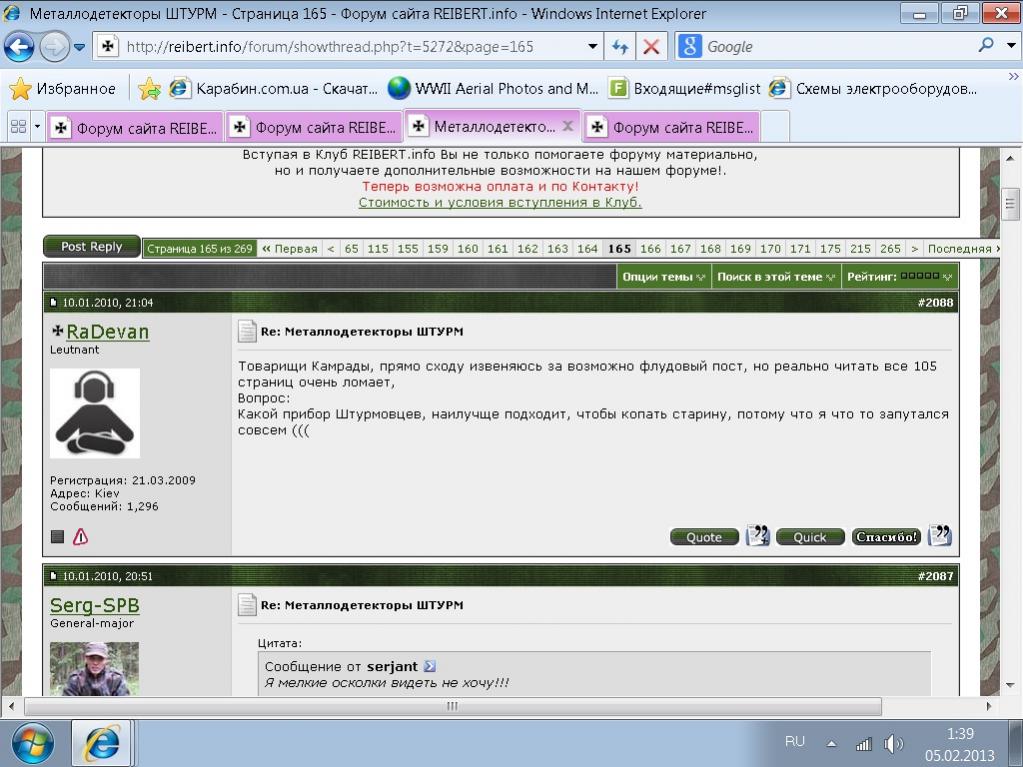1023x767 pixels.
Task: Toggle the RU keyboard language indicator
Action: (795, 742)
